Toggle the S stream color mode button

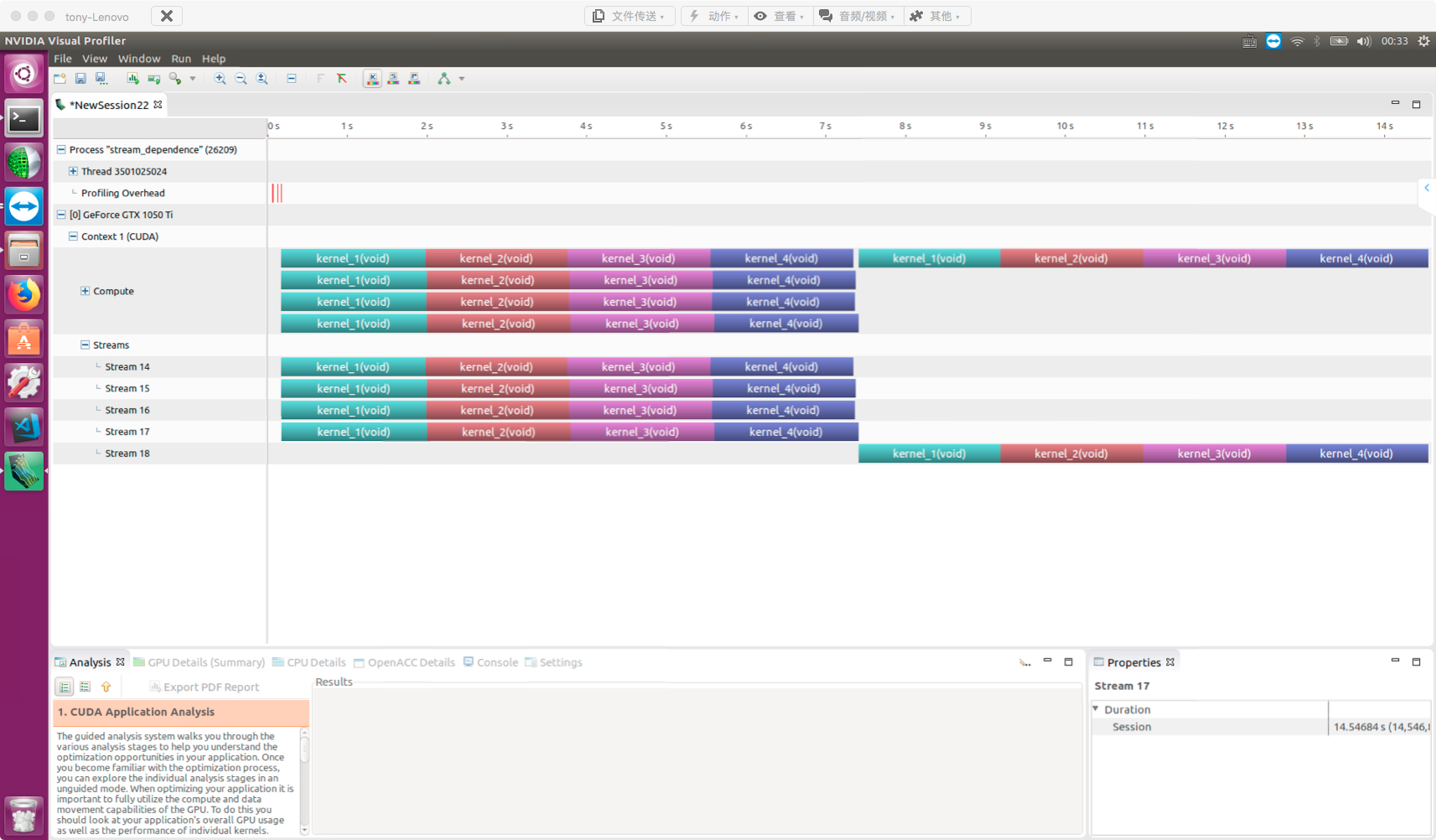[x=393, y=79]
